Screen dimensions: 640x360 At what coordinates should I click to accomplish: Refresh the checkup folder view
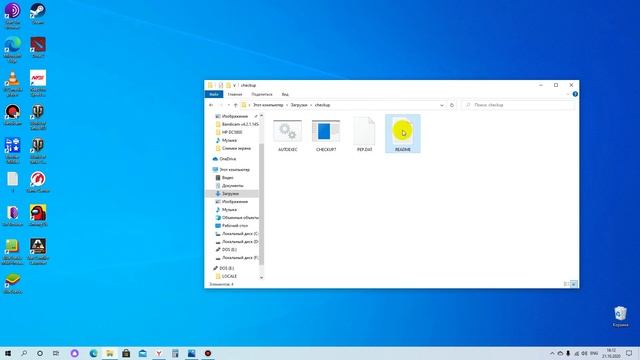452,105
